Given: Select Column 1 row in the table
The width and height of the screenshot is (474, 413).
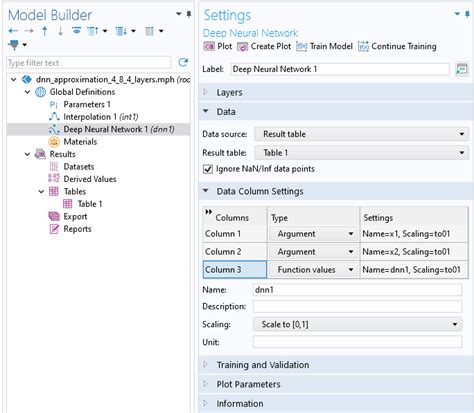Looking at the screenshot, I should click(x=234, y=234).
